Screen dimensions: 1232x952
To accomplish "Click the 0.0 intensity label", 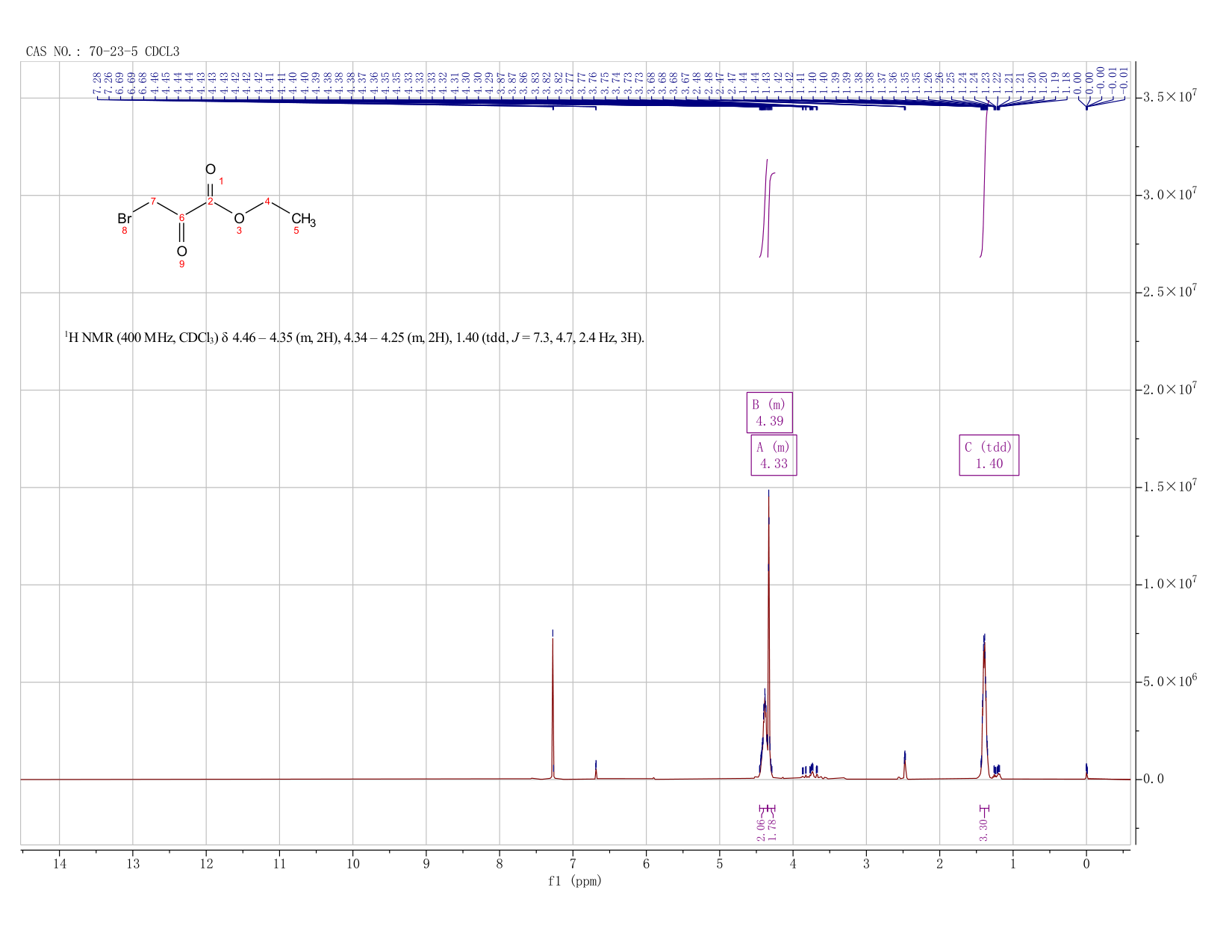I will [1154, 780].
